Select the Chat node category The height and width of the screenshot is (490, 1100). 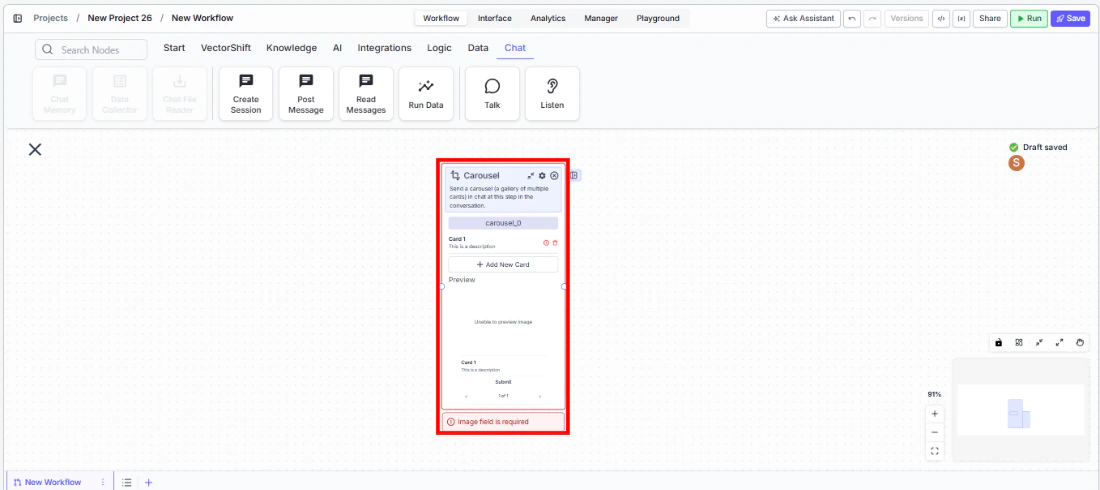click(515, 48)
